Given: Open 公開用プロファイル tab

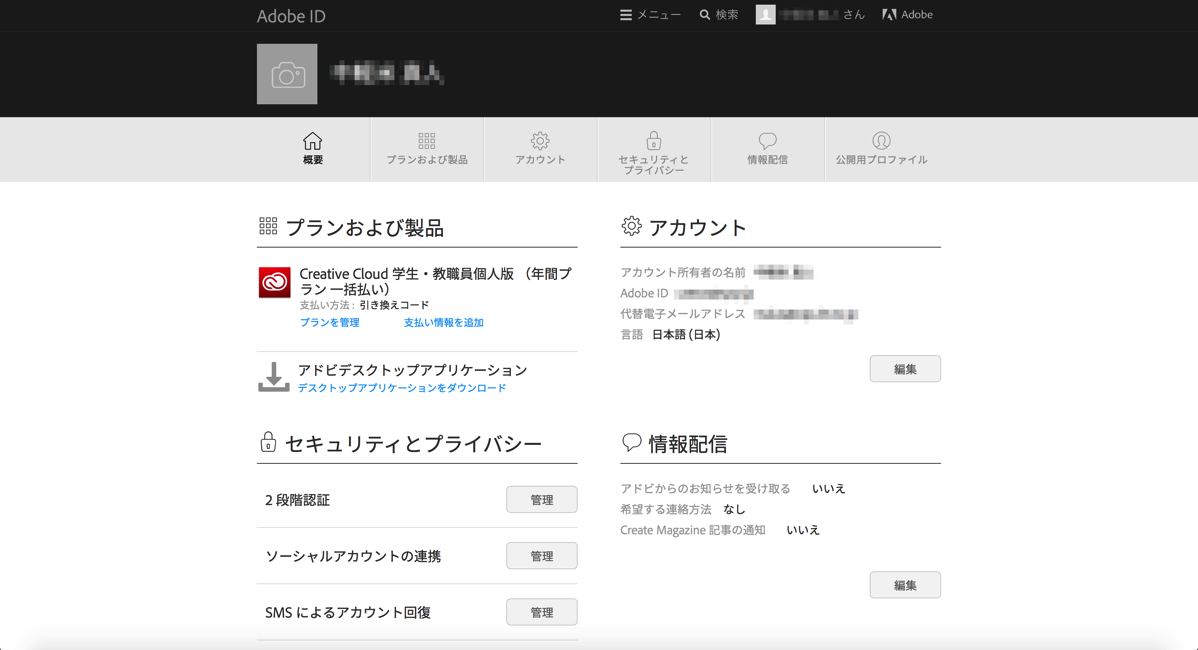Looking at the screenshot, I should pyautogui.click(x=881, y=150).
